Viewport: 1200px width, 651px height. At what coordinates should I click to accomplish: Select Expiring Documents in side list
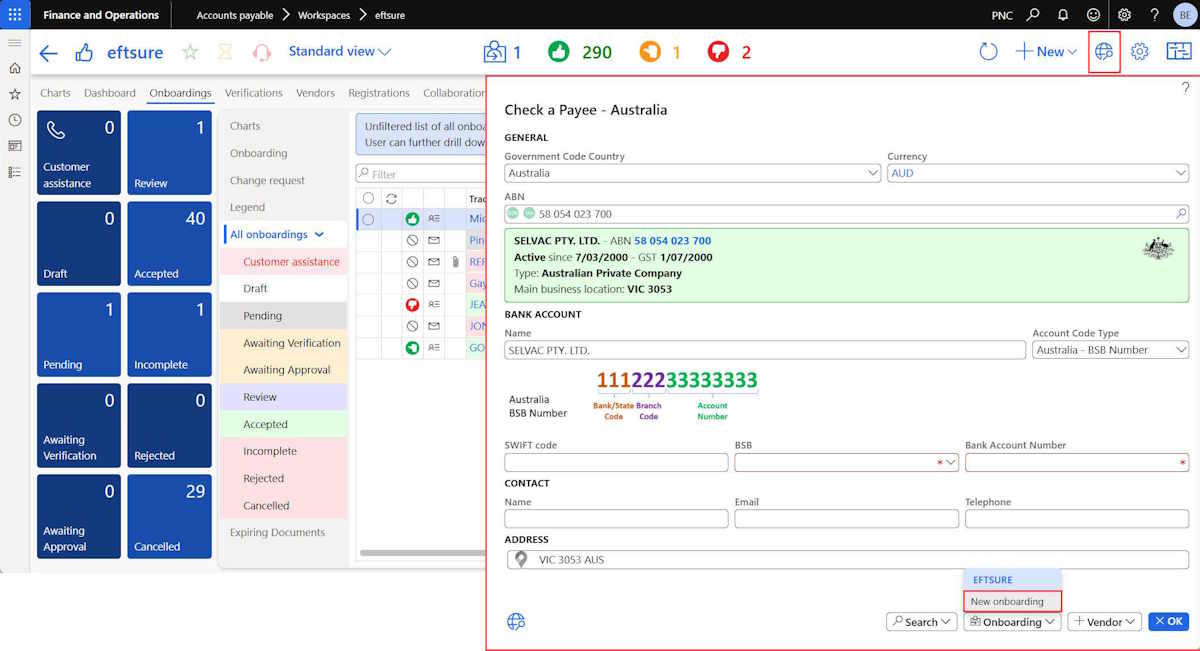click(278, 532)
